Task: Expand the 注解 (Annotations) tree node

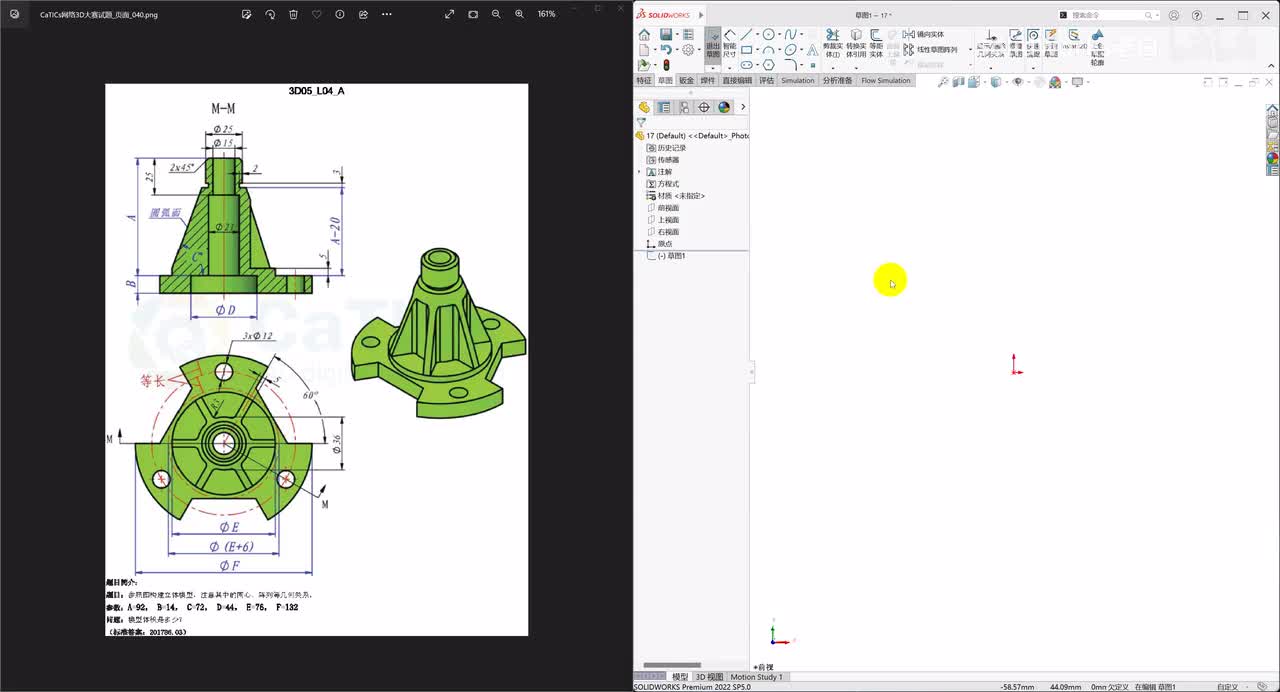Action: [639, 172]
